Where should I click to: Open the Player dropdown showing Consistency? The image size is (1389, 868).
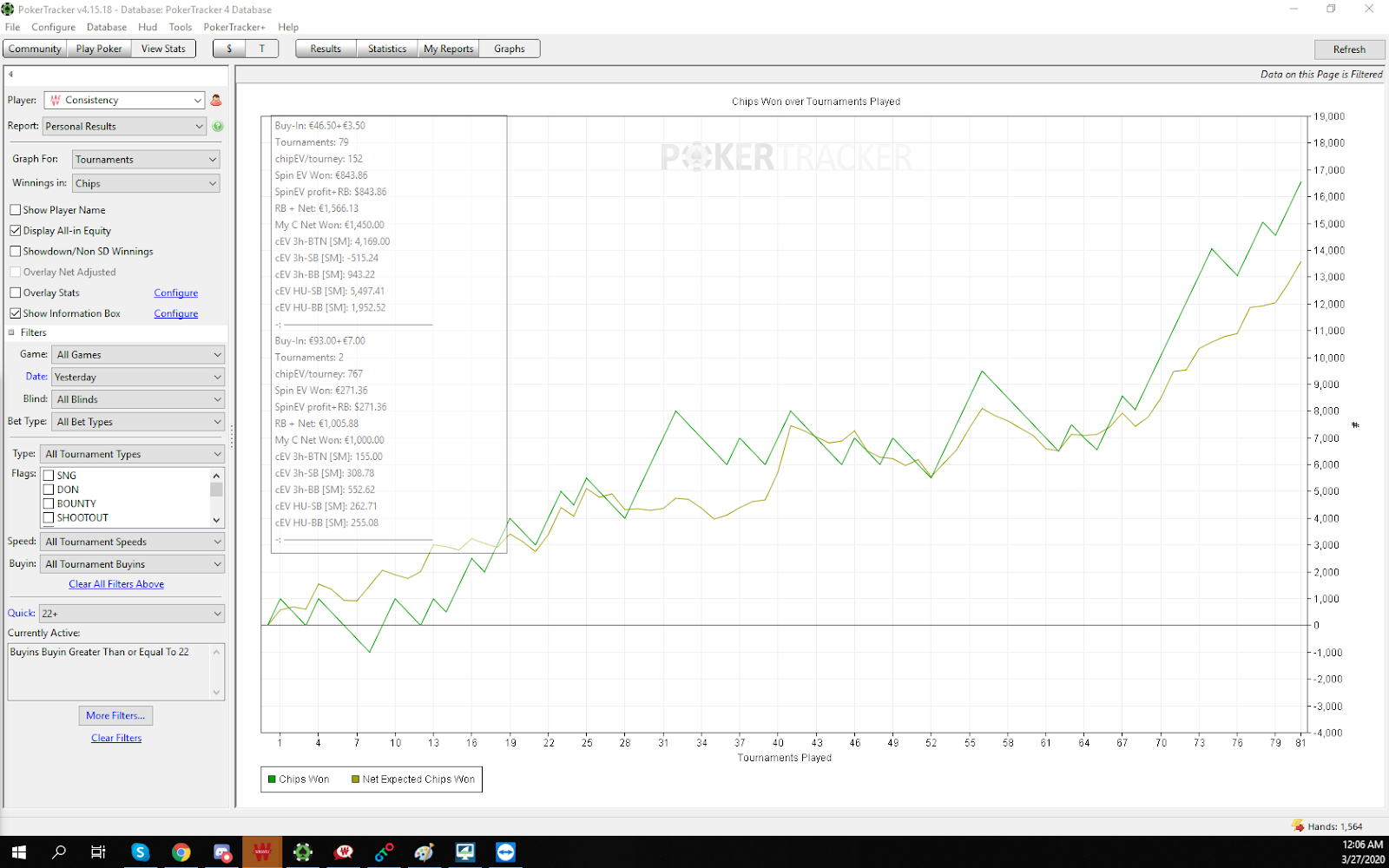(124, 100)
